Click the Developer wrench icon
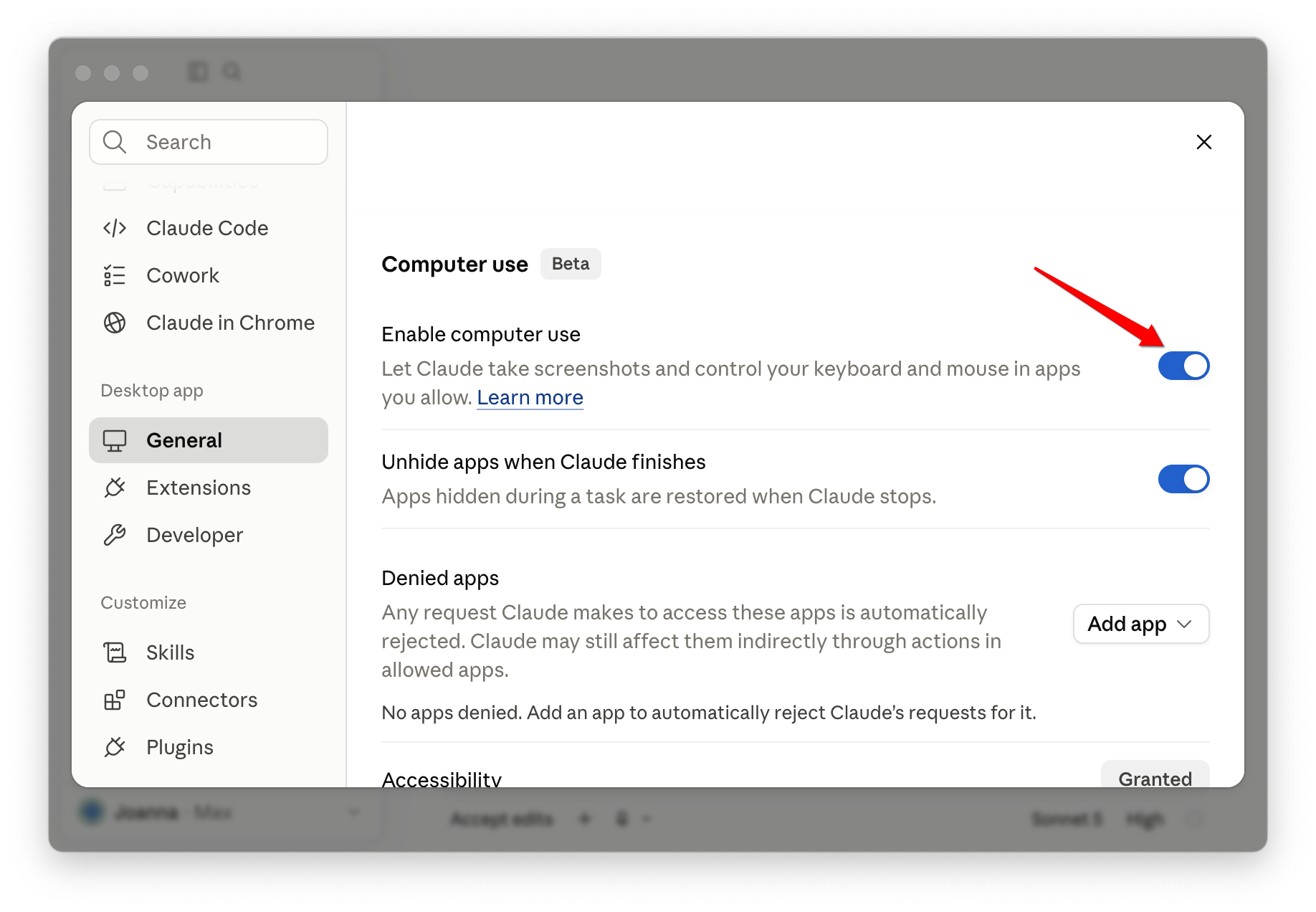Image resolution: width=1316 pixels, height=912 pixels. point(115,535)
